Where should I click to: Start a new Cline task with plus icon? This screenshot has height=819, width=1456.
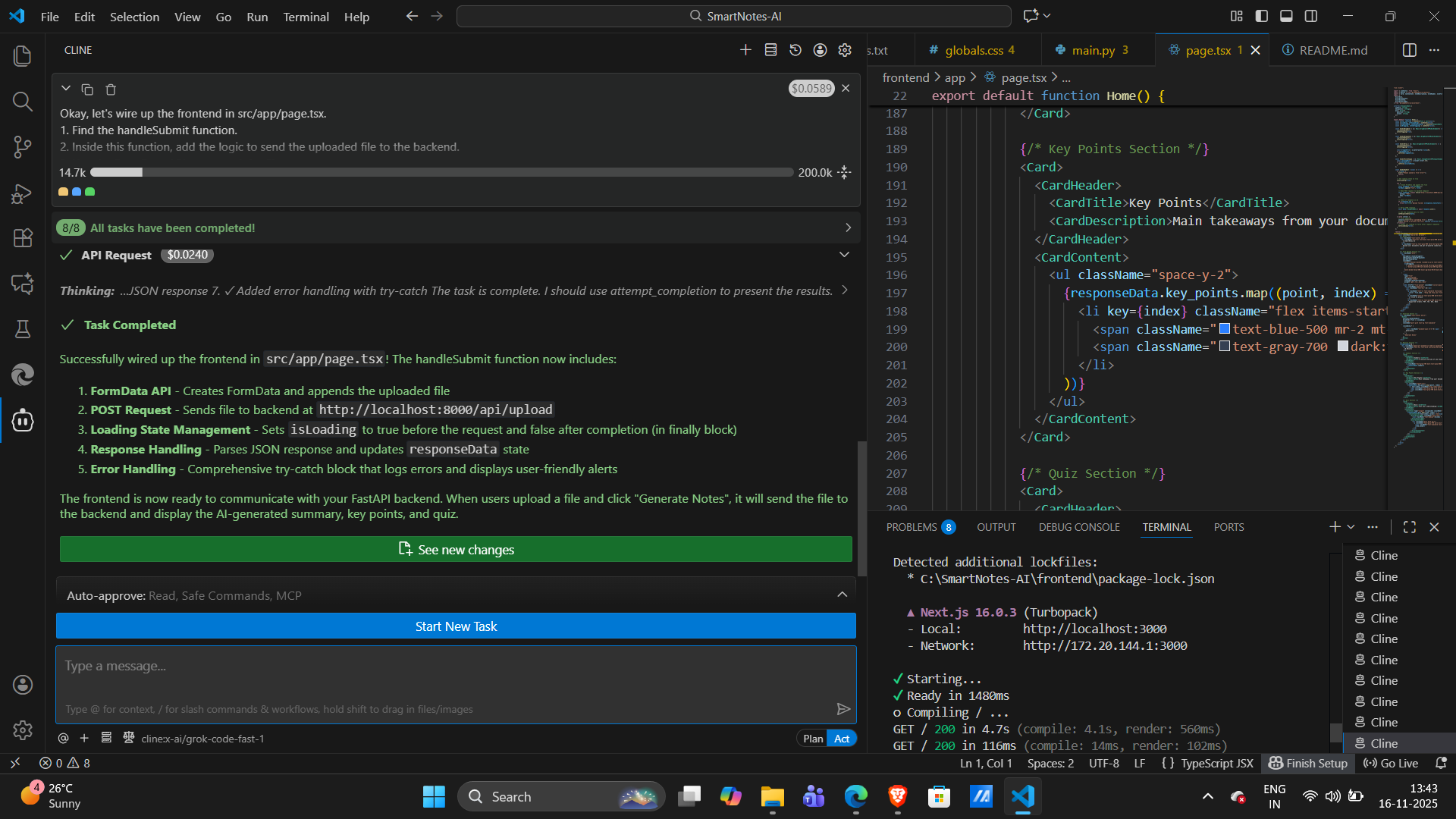click(x=745, y=50)
